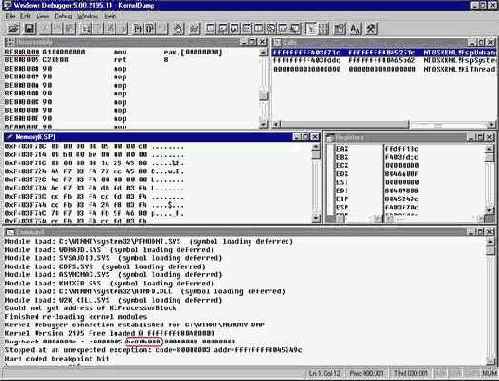
Task: Click the disassembly pane scroll-up arrow
Action: [263, 52]
